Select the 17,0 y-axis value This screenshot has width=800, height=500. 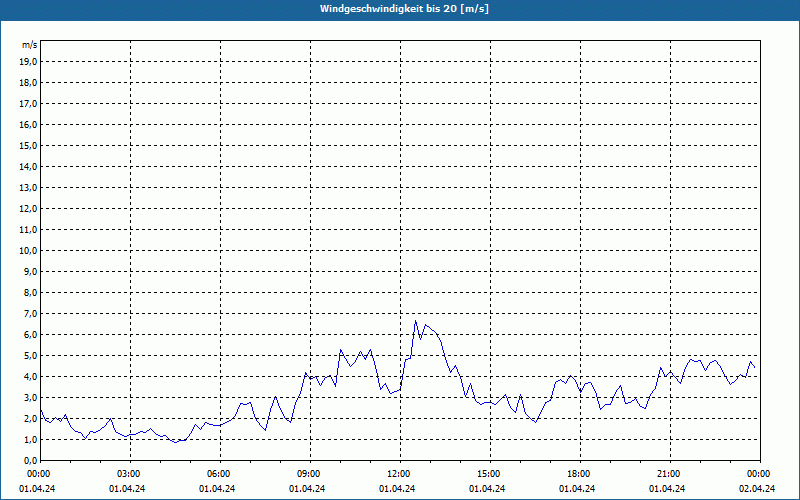28,104
